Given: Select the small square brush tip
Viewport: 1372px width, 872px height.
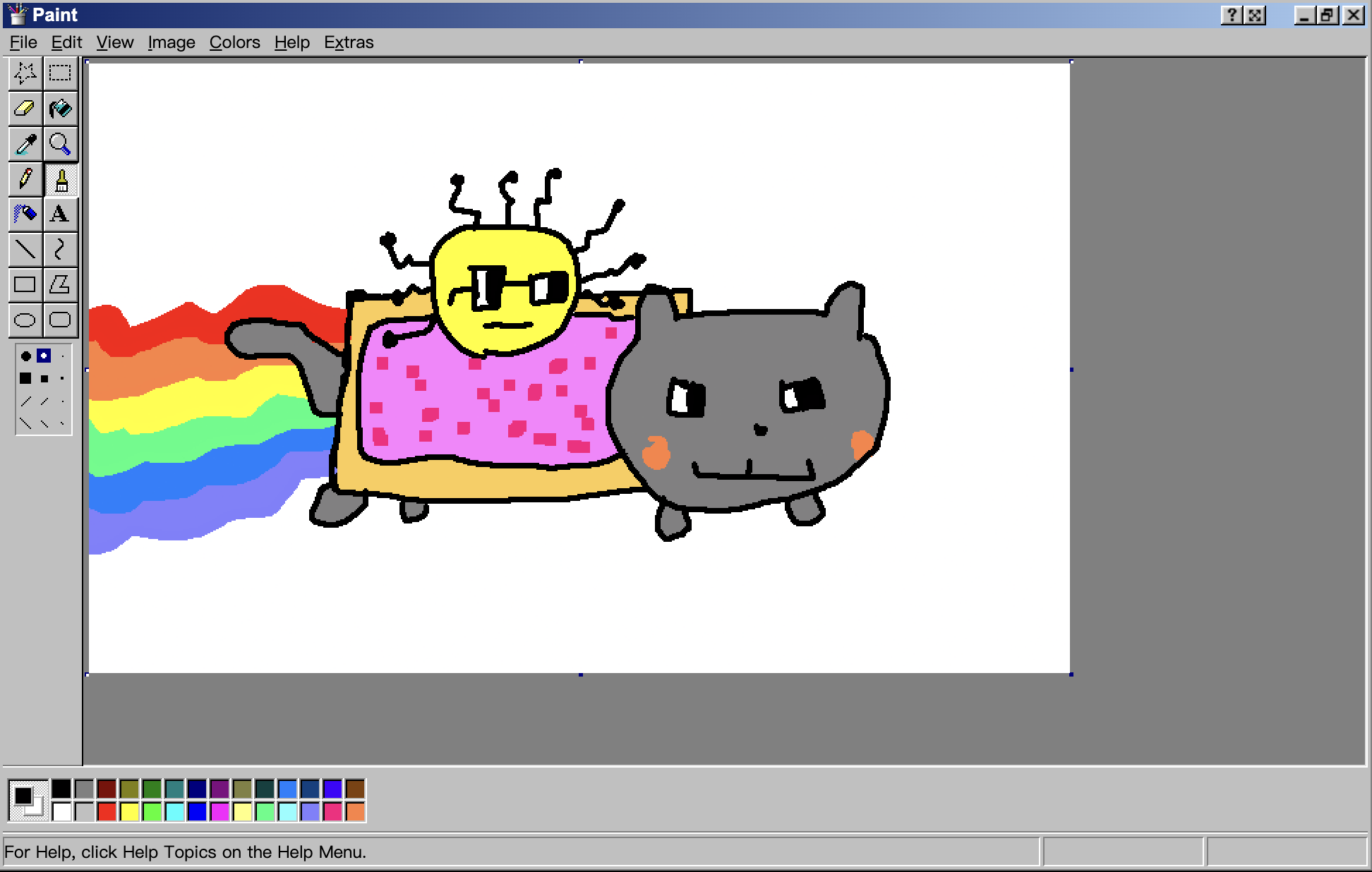Looking at the screenshot, I should click(62, 379).
